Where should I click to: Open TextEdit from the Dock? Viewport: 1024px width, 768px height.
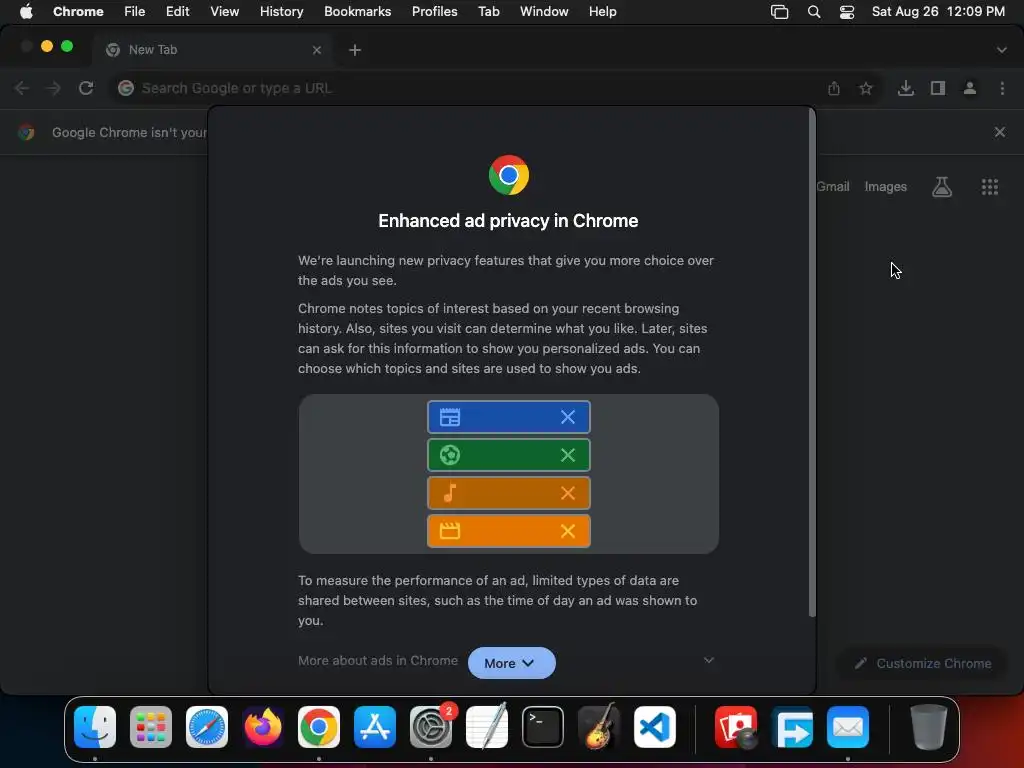[x=487, y=726]
